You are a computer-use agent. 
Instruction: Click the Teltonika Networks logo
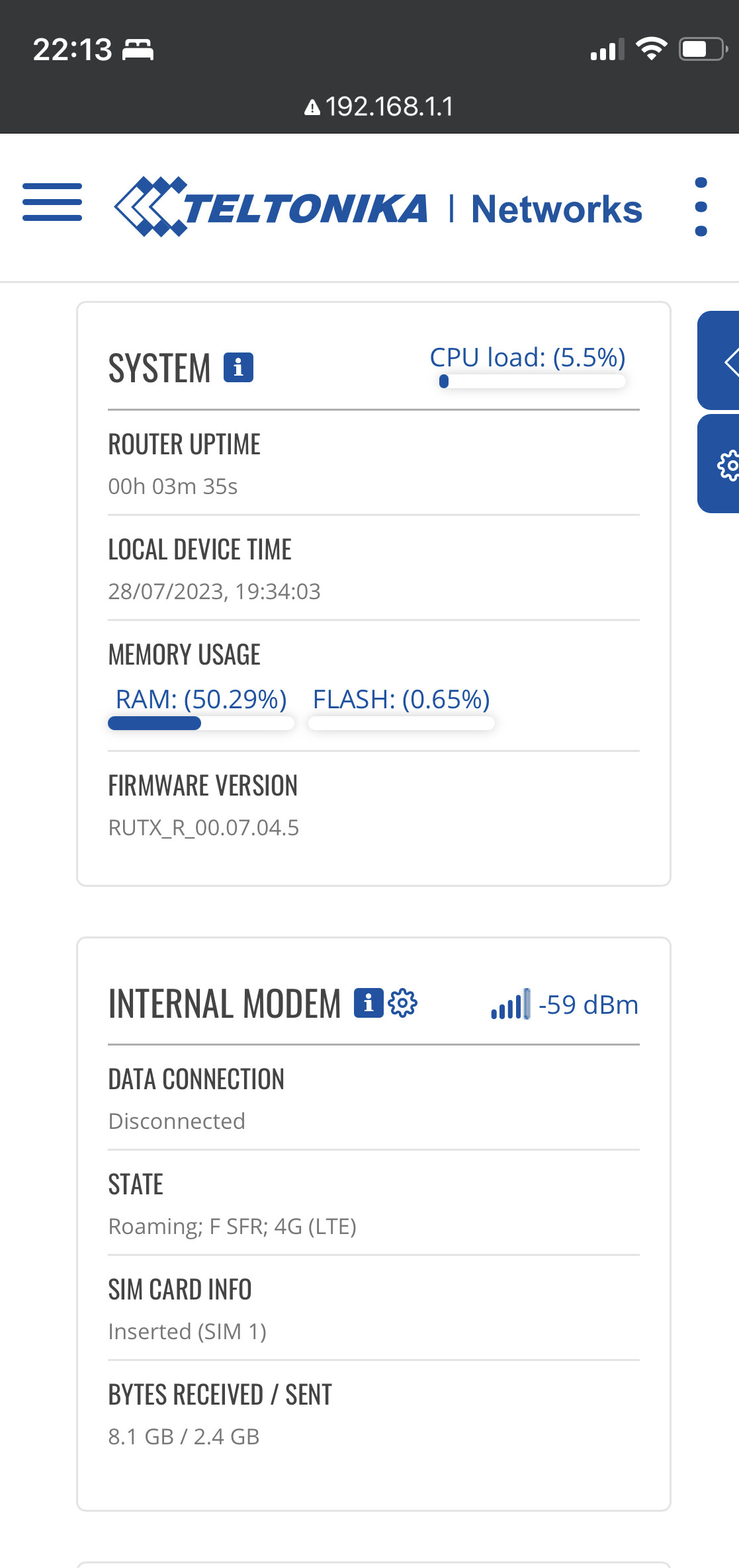[378, 207]
